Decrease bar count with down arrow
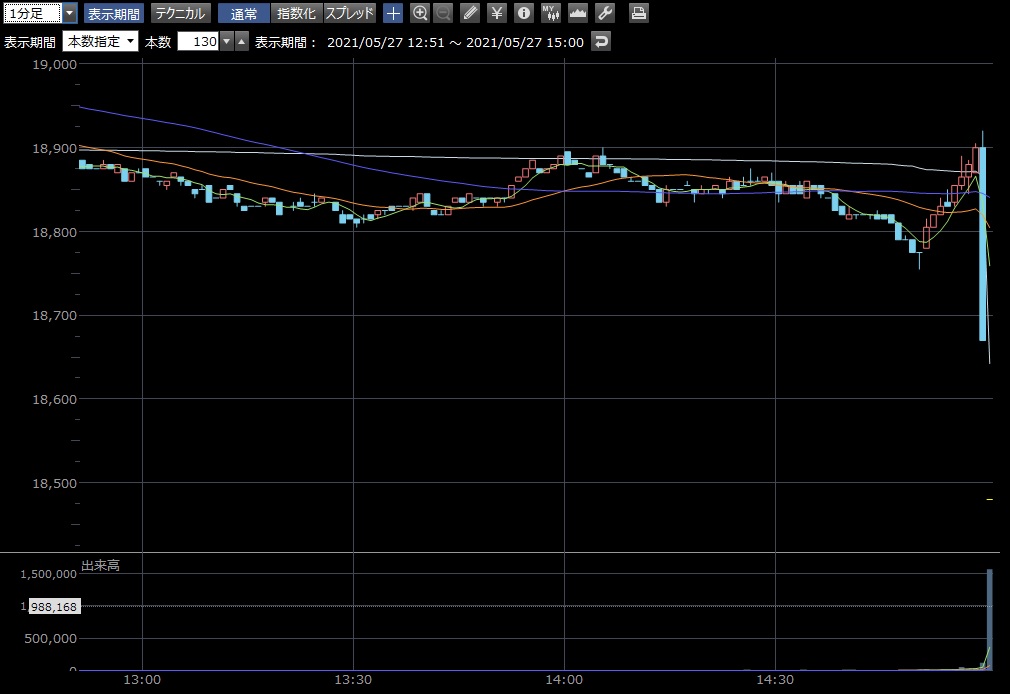1010x694 pixels. [x=226, y=41]
